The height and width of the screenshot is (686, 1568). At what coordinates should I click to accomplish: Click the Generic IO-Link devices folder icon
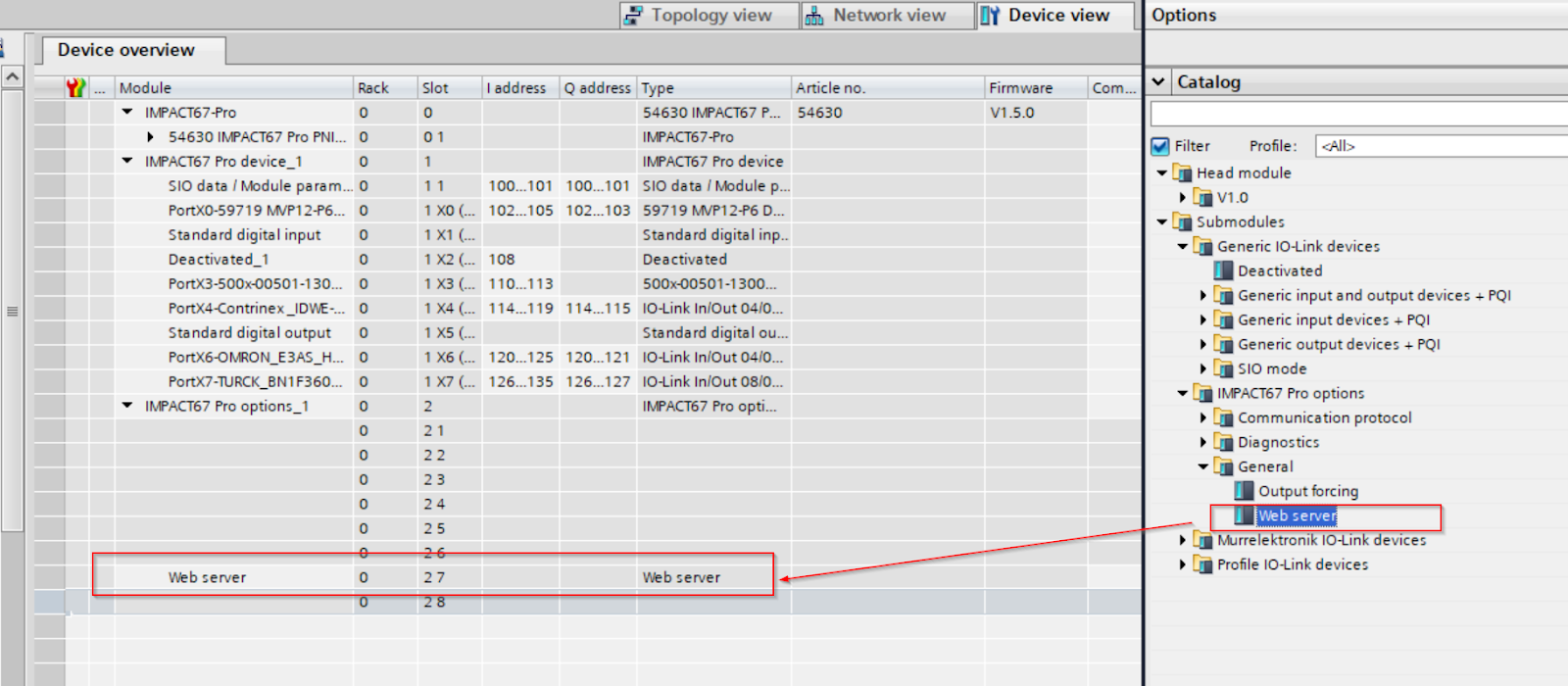[1202, 247]
